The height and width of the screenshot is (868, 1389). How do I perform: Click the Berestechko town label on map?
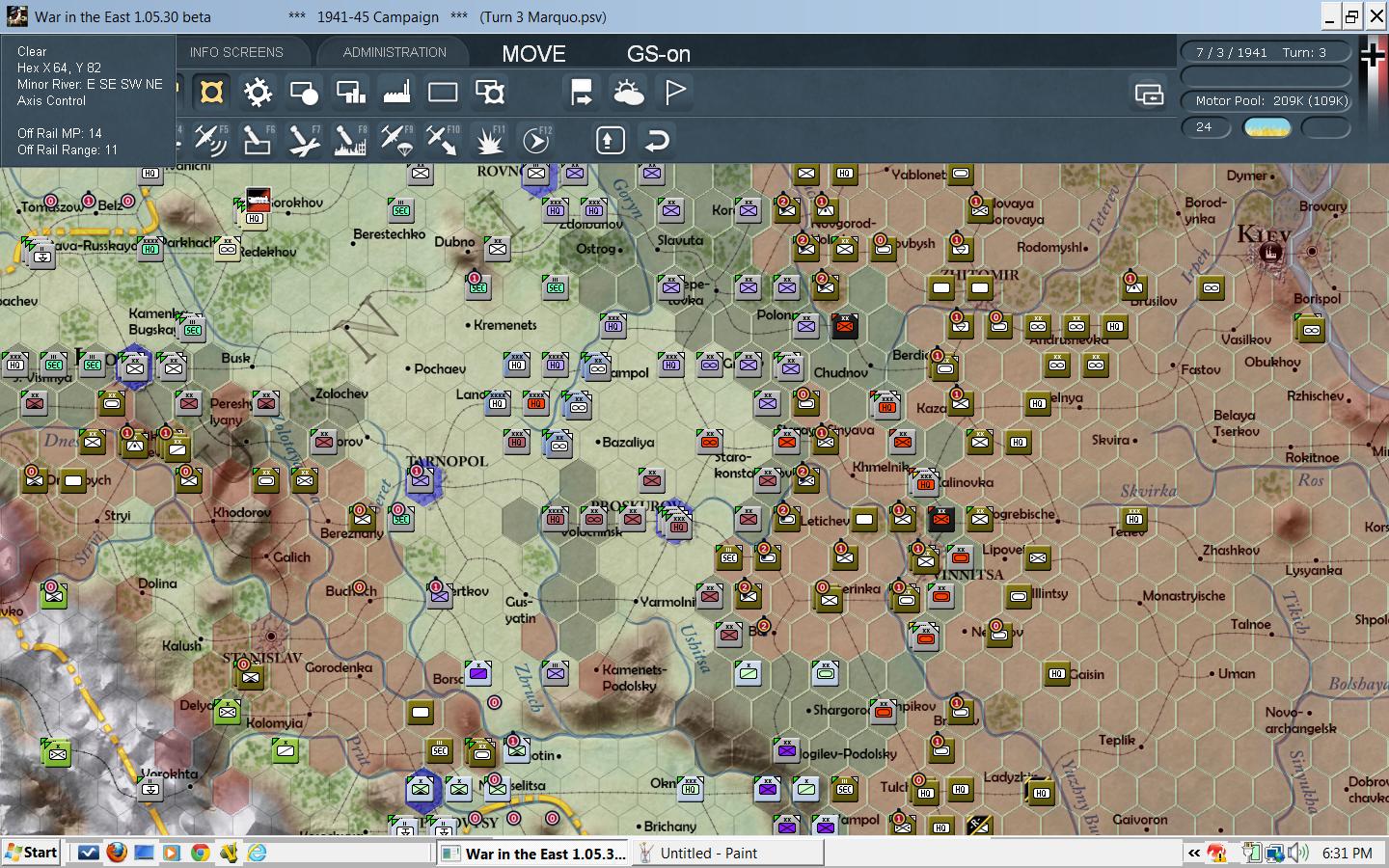tap(389, 234)
